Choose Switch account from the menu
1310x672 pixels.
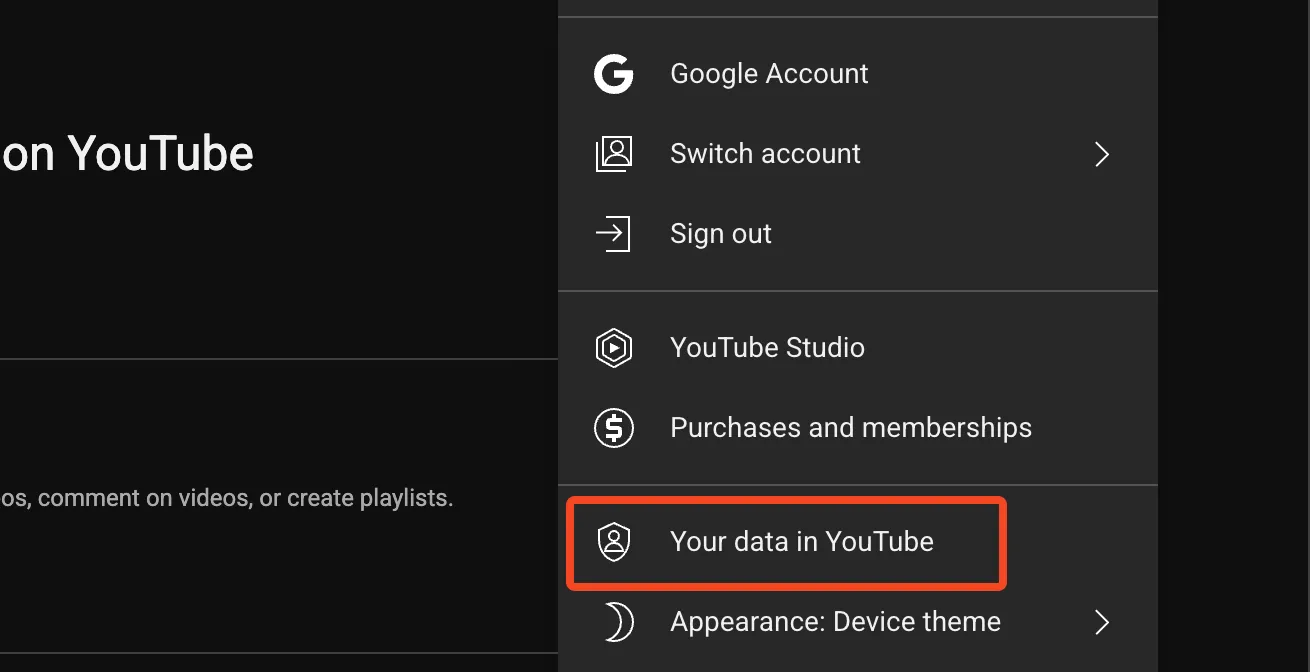[x=765, y=153]
